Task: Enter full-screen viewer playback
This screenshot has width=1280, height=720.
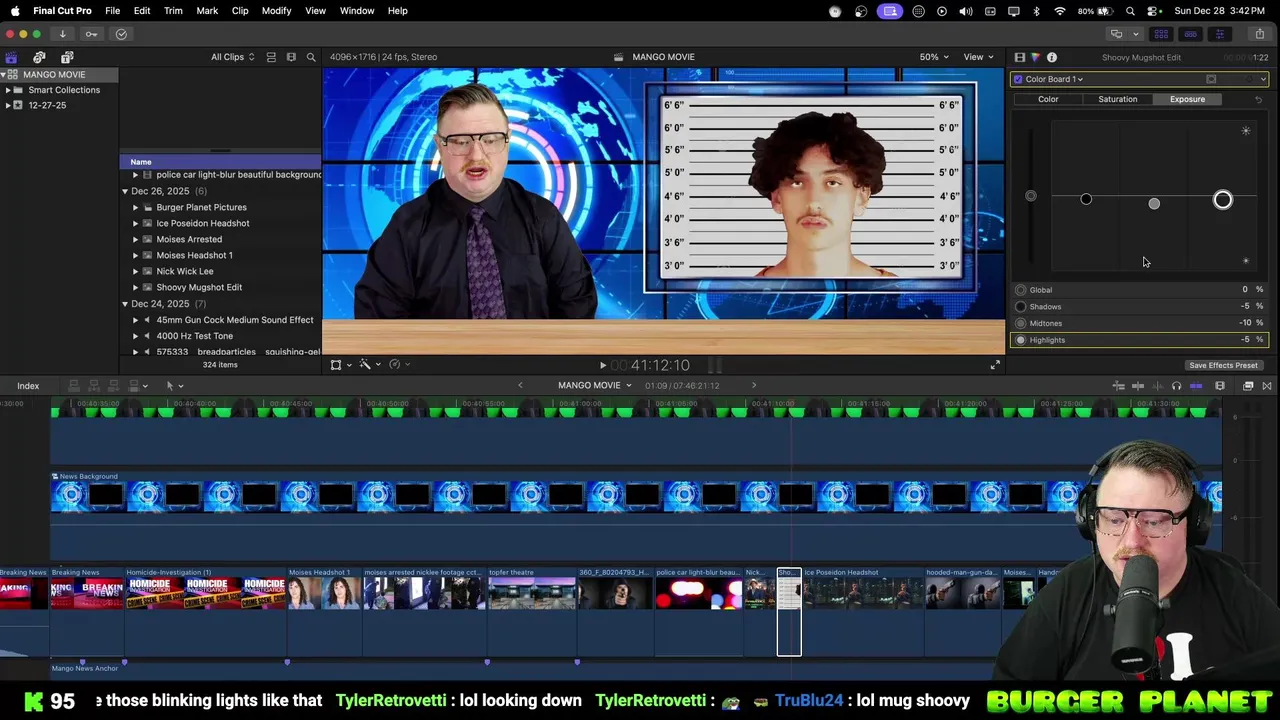Action: (x=995, y=365)
